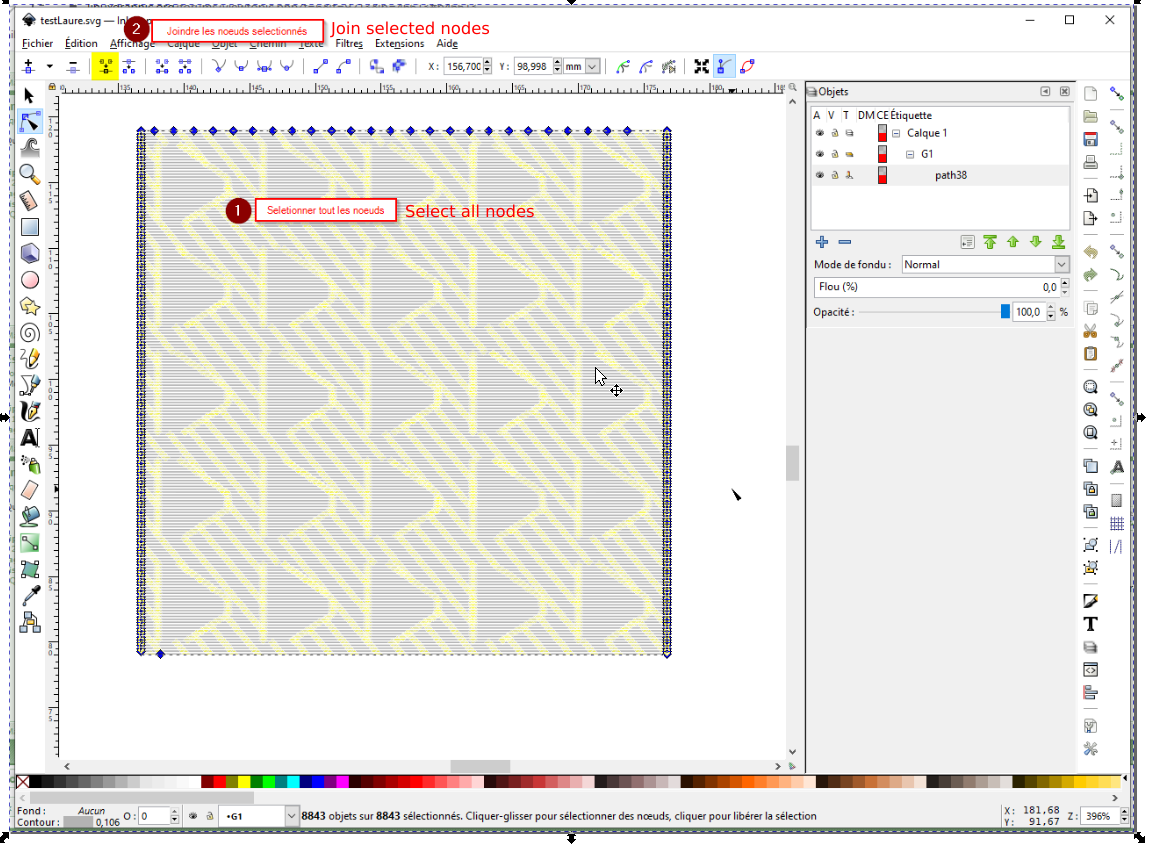
Task: Select the Spiral drawing tool
Action: point(30,332)
